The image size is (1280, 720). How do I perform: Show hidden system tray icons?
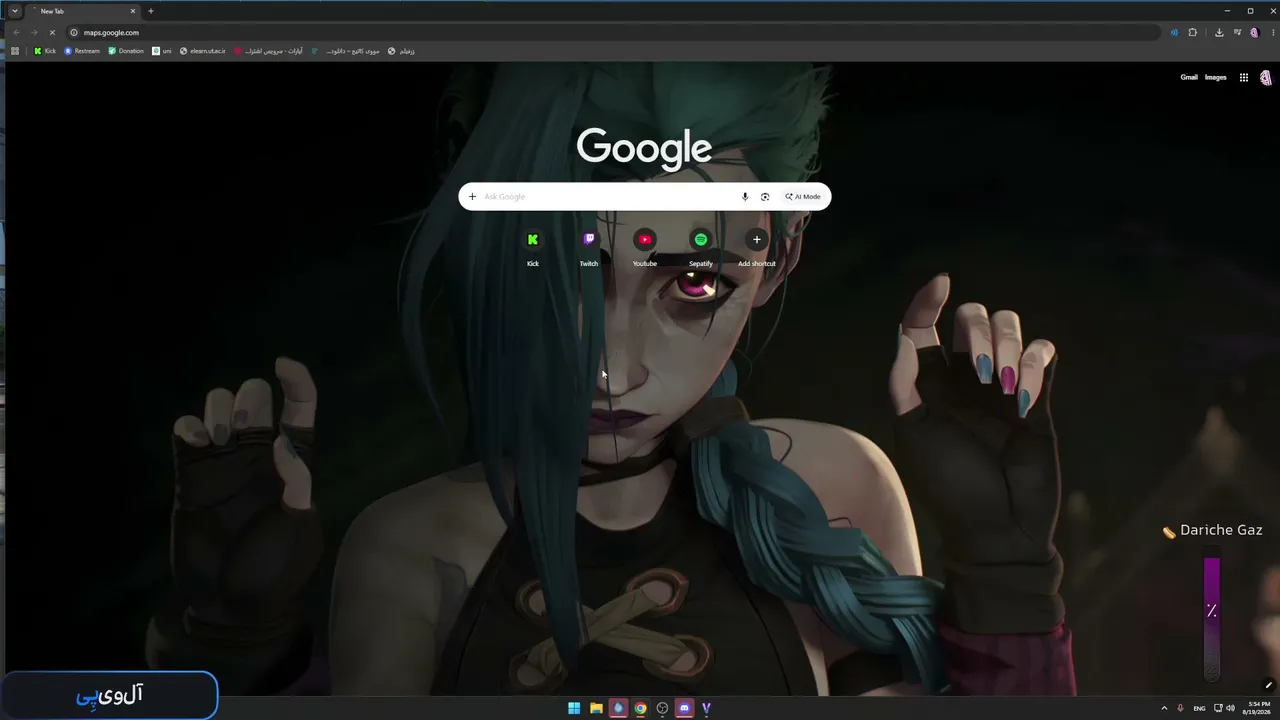pyautogui.click(x=1164, y=708)
